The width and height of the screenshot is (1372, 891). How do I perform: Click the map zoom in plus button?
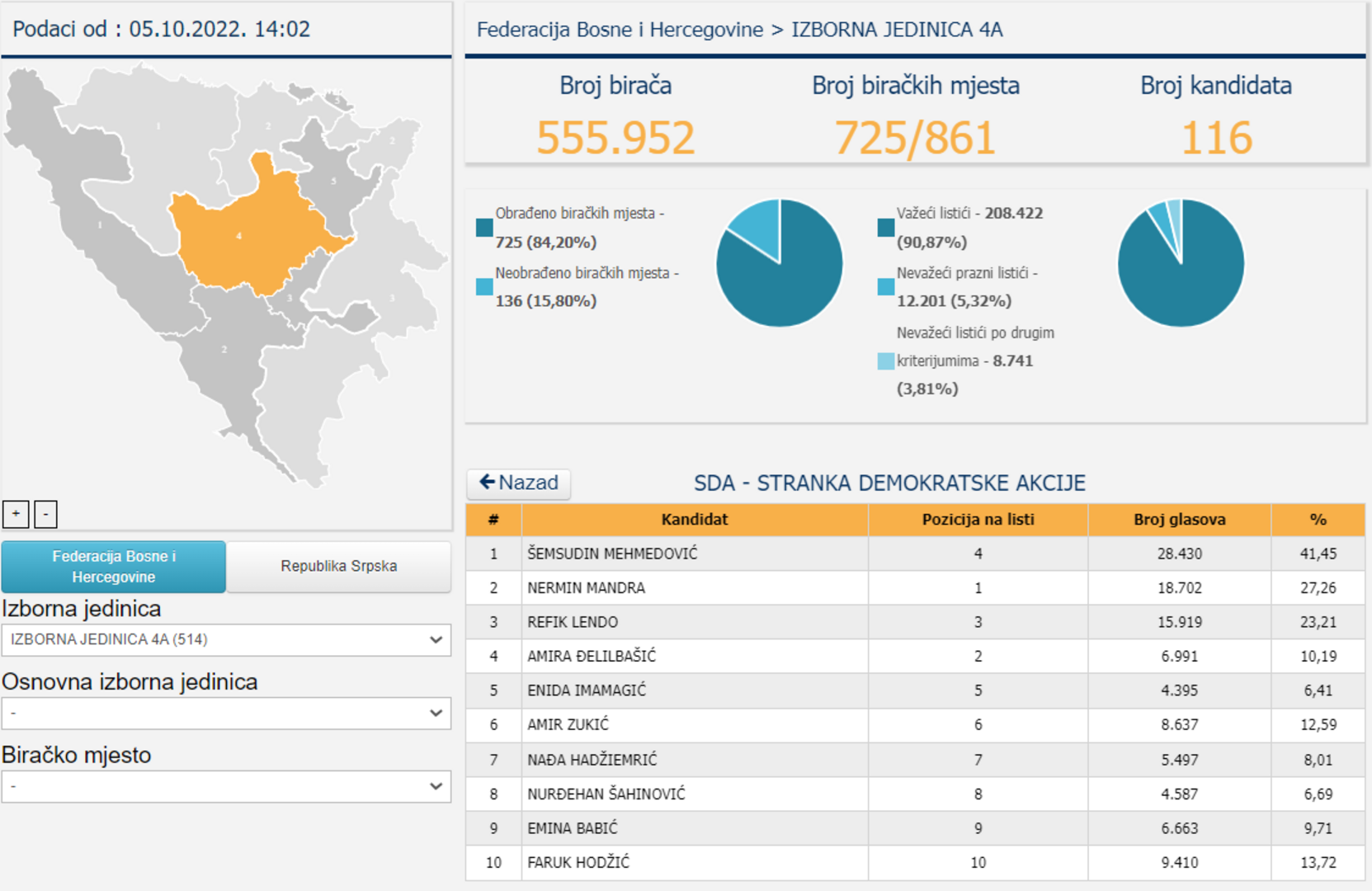coord(16,514)
